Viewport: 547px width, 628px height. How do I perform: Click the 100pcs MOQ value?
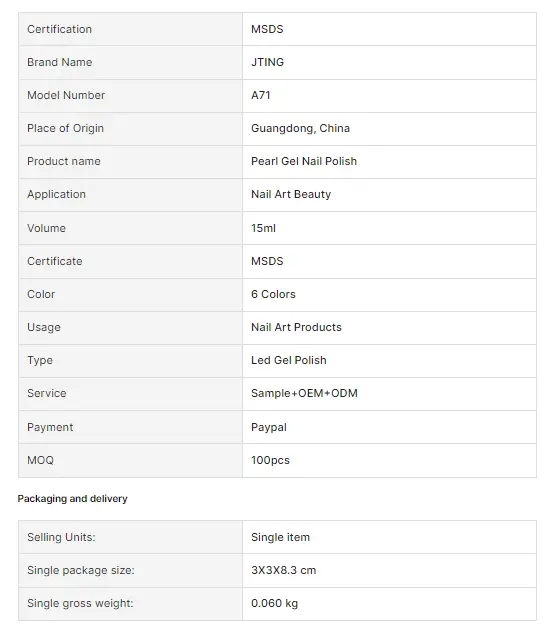270,460
